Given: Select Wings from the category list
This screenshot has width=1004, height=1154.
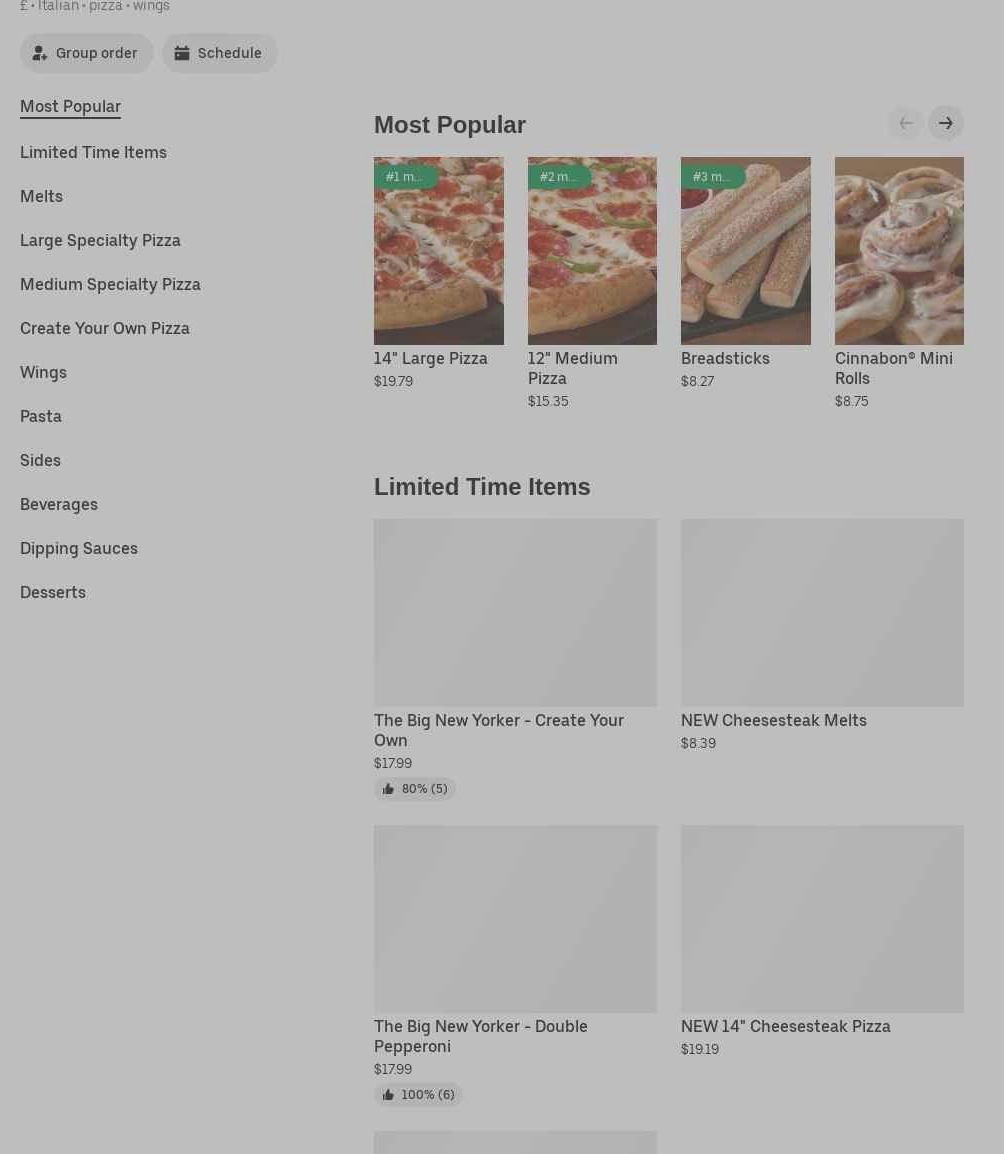Looking at the screenshot, I should coord(43,372).
